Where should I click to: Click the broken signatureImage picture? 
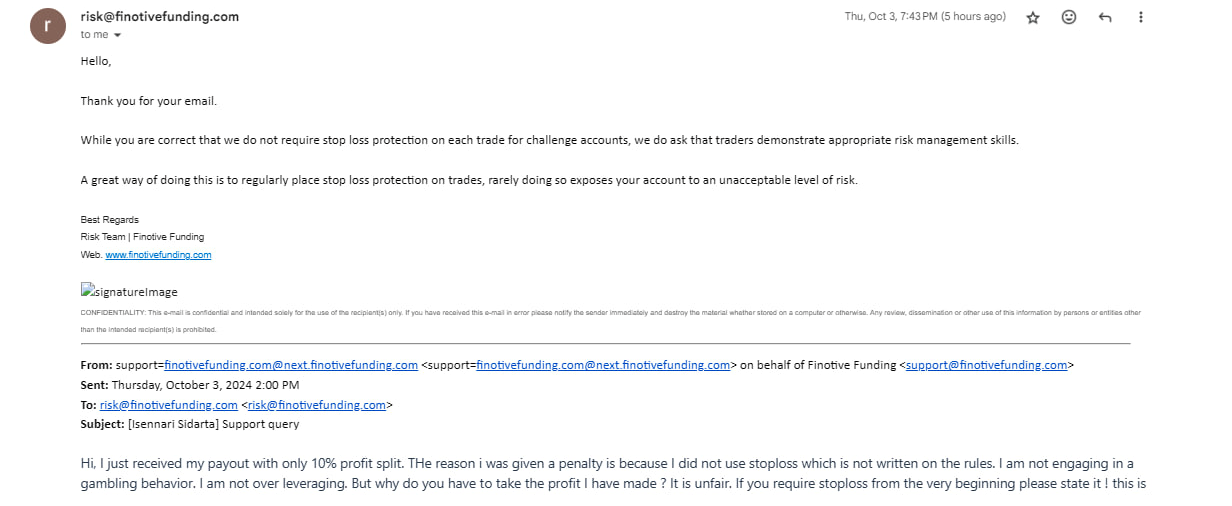coord(129,291)
